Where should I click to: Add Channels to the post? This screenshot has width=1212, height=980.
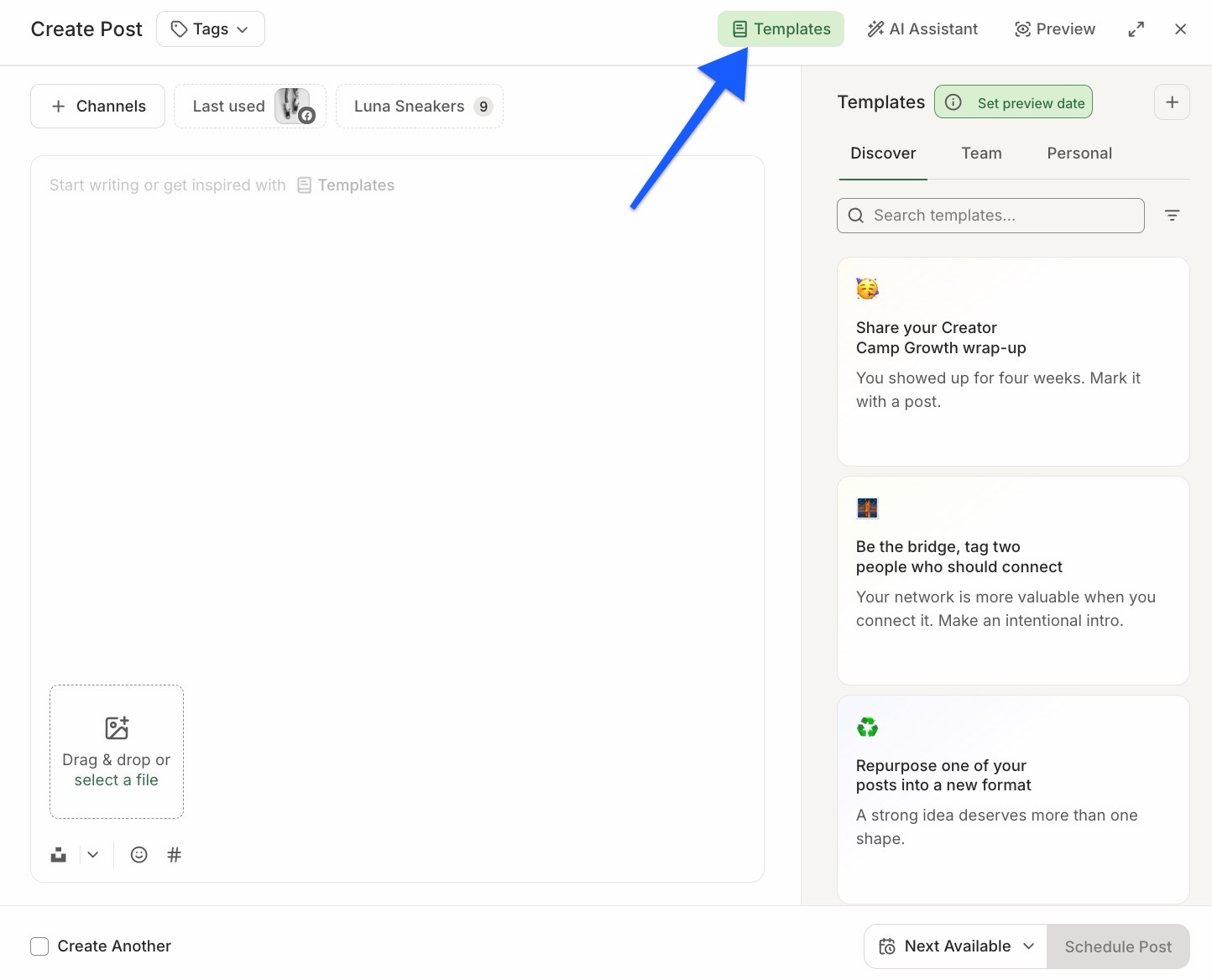click(x=97, y=107)
